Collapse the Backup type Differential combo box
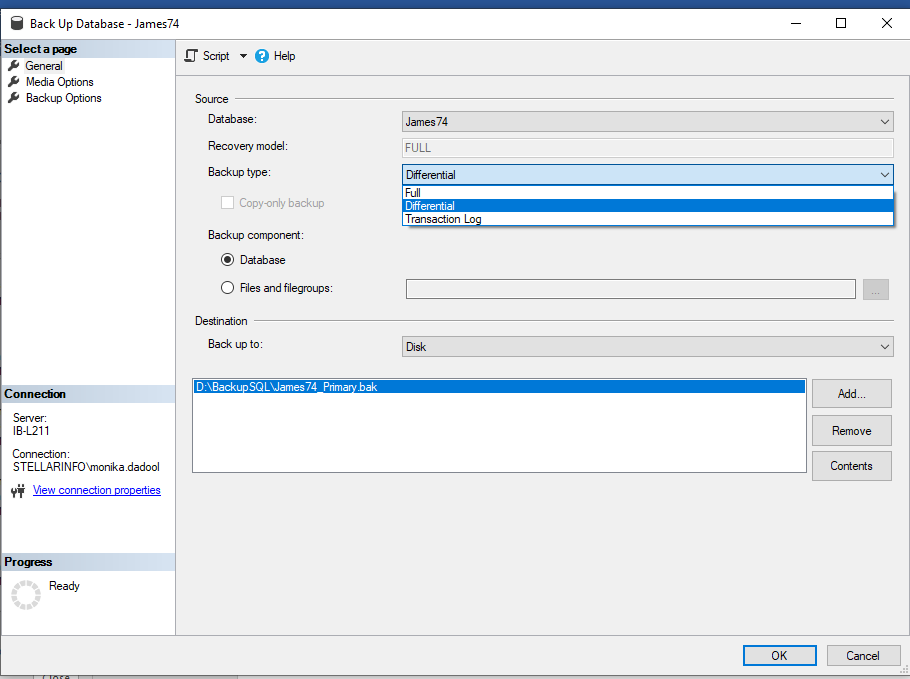Image resolution: width=910 pixels, height=679 pixels. [648, 175]
